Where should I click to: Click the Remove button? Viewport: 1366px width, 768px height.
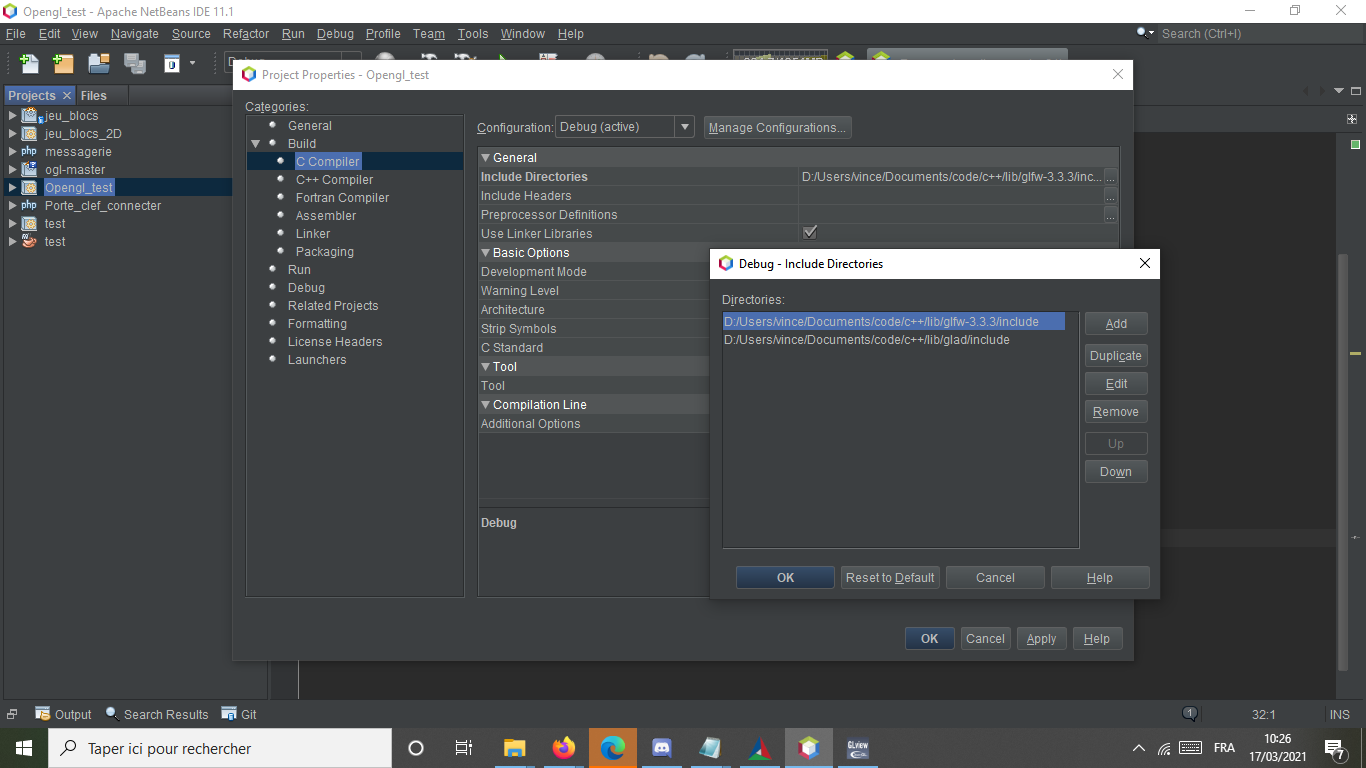[x=1116, y=412]
